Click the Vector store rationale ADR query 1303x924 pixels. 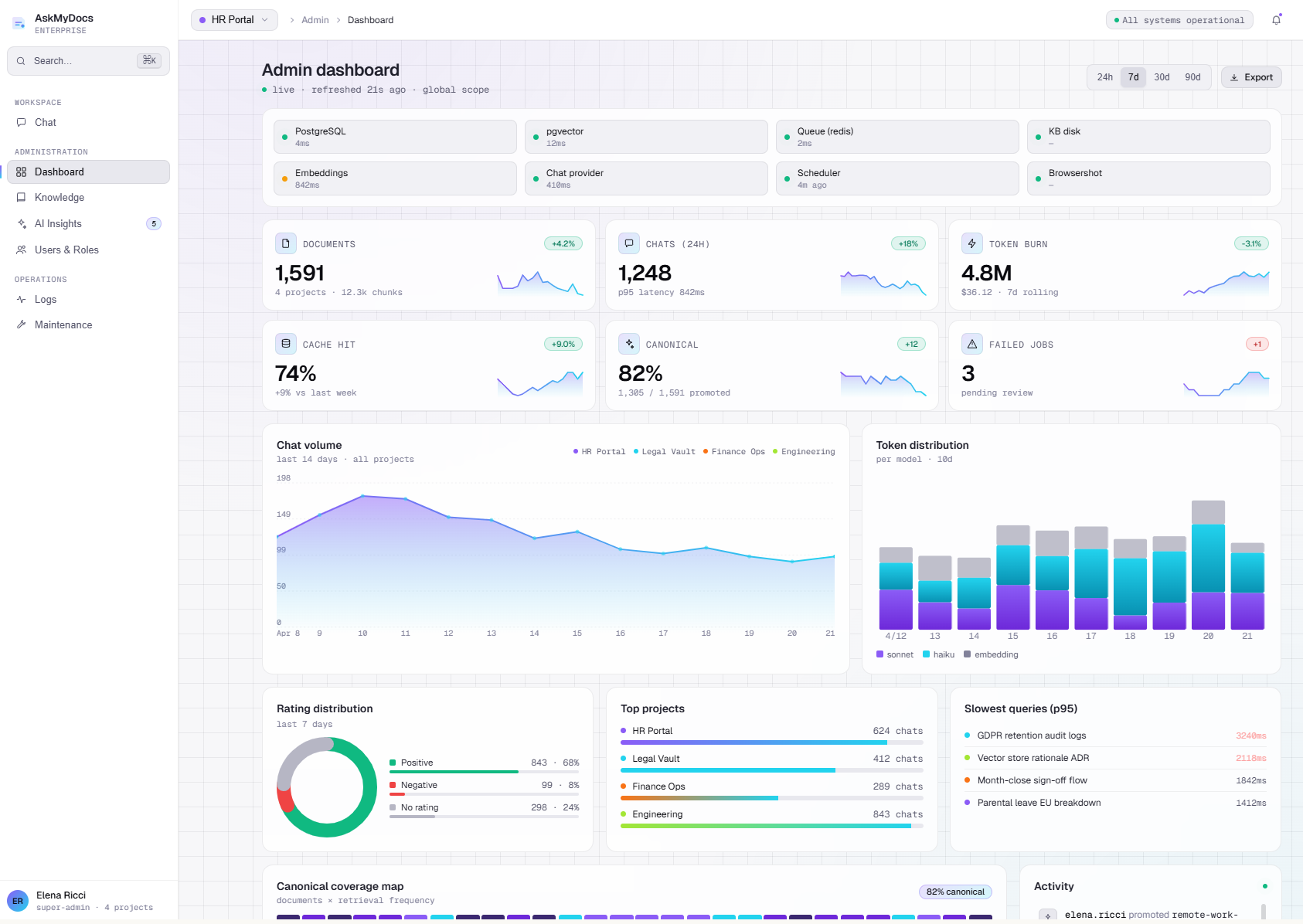[1115, 758]
